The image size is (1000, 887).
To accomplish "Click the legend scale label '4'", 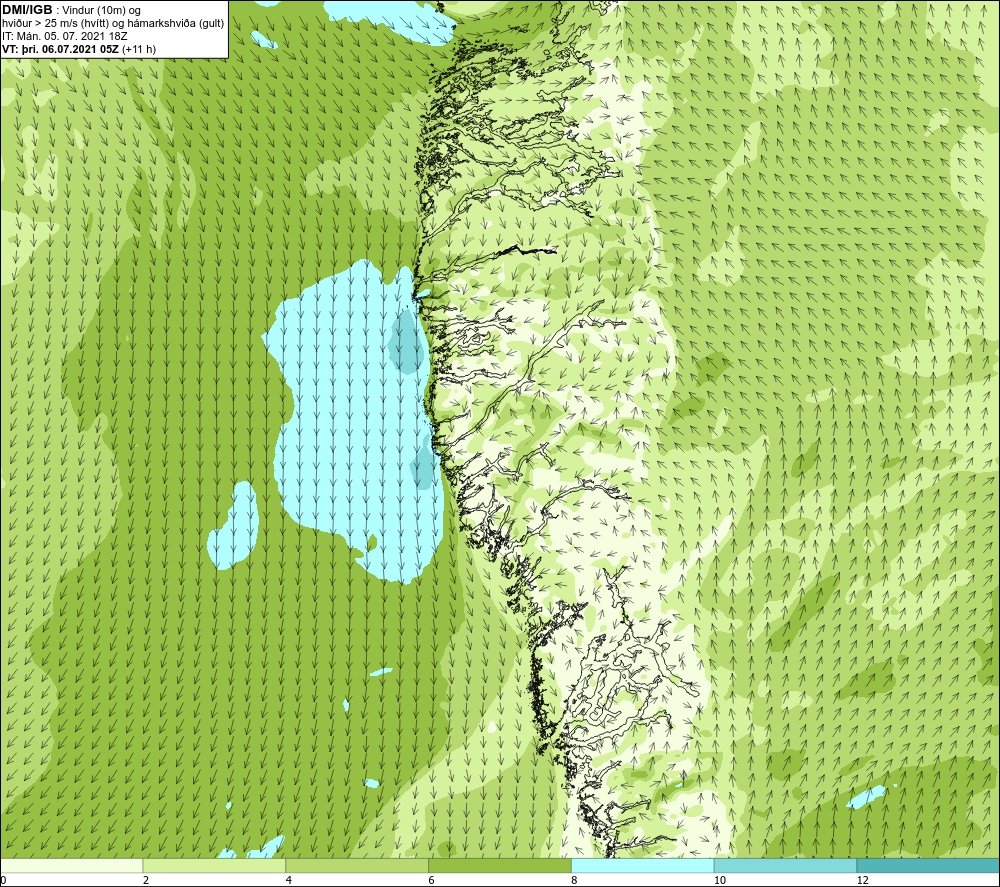I will 289,880.
